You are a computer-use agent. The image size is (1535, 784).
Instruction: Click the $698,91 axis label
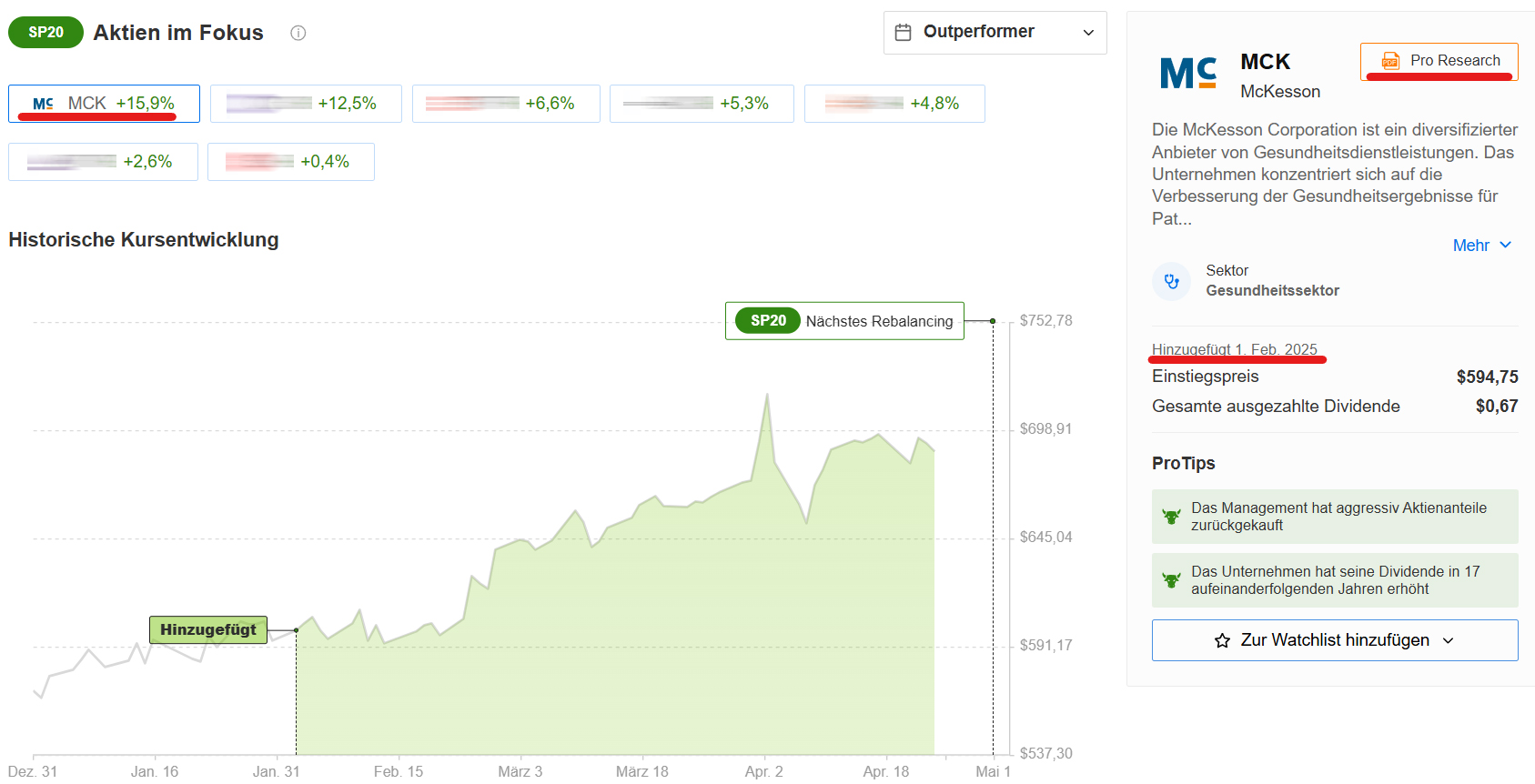point(1045,429)
